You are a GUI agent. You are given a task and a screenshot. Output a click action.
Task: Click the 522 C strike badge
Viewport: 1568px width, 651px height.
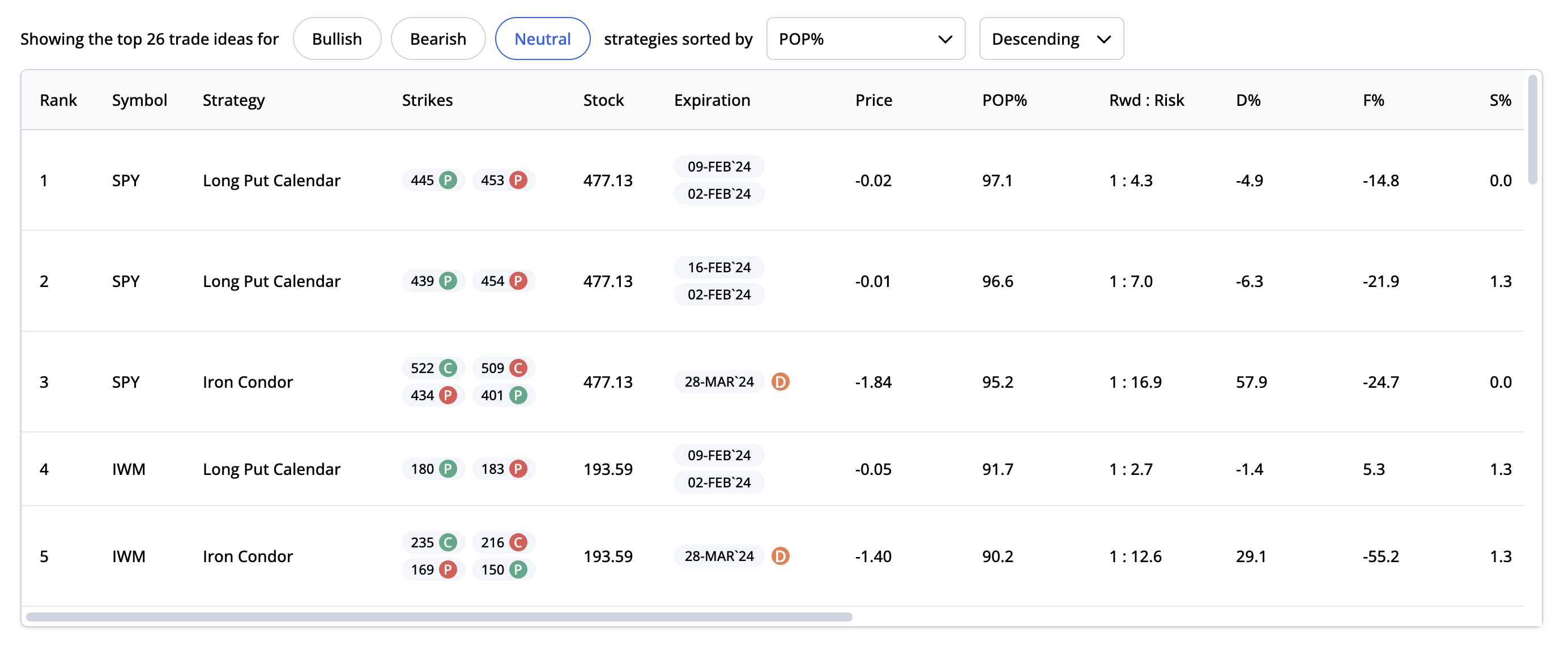[433, 368]
